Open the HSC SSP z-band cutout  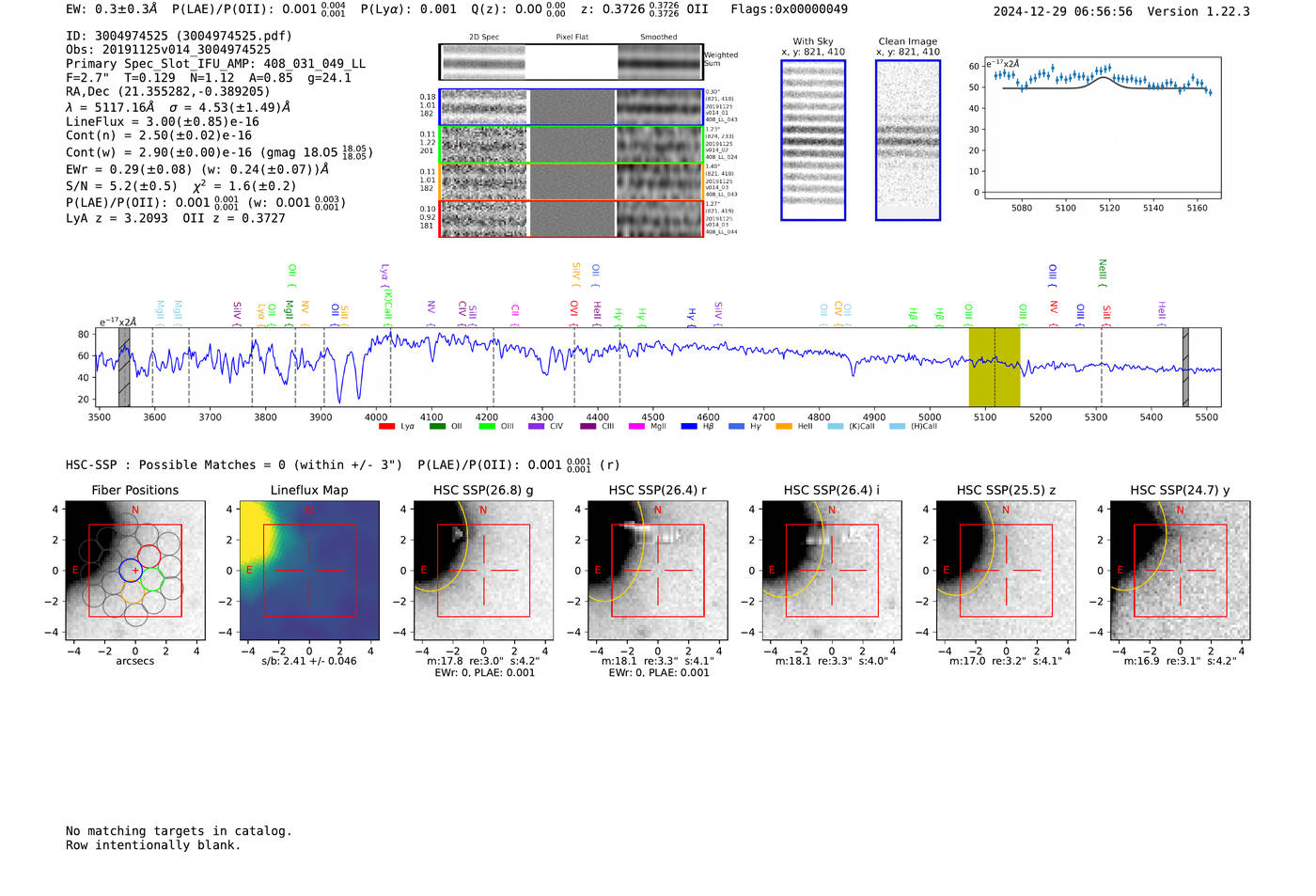(1006, 571)
